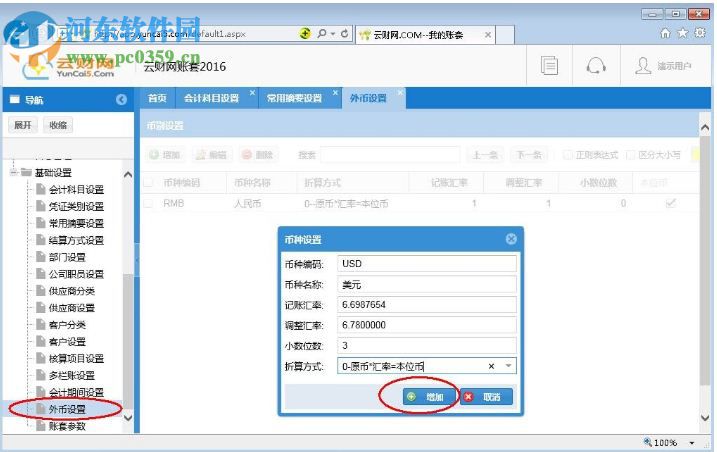Click the 取消 button in the currency dialog

click(486, 397)
